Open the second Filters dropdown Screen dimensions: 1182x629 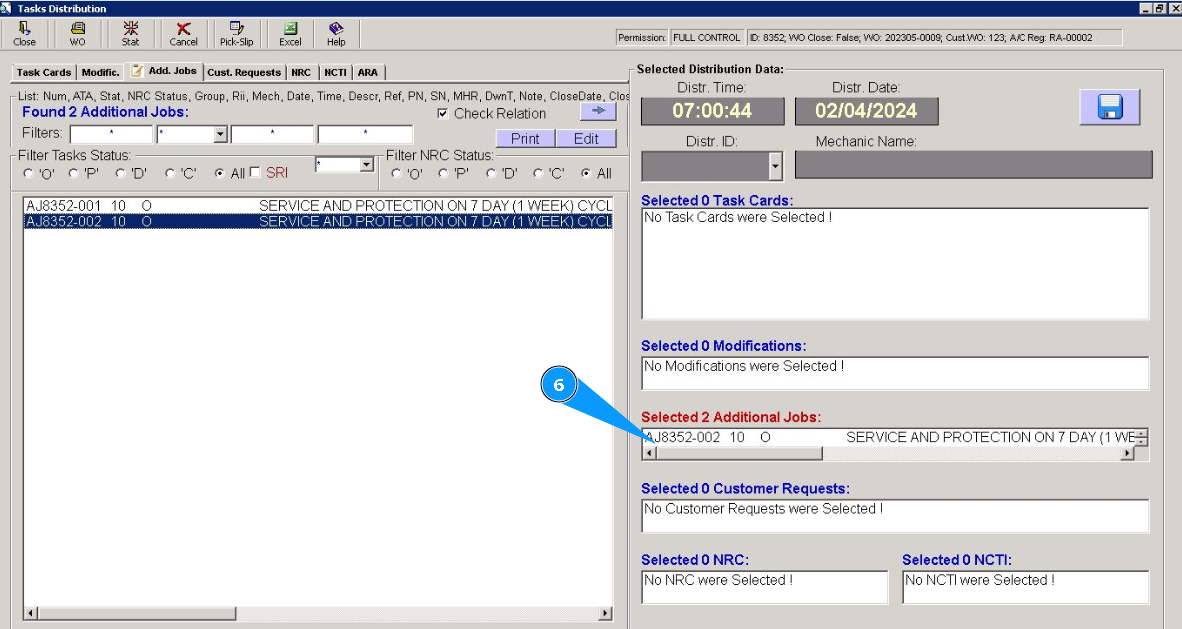(x=220, y=135)
